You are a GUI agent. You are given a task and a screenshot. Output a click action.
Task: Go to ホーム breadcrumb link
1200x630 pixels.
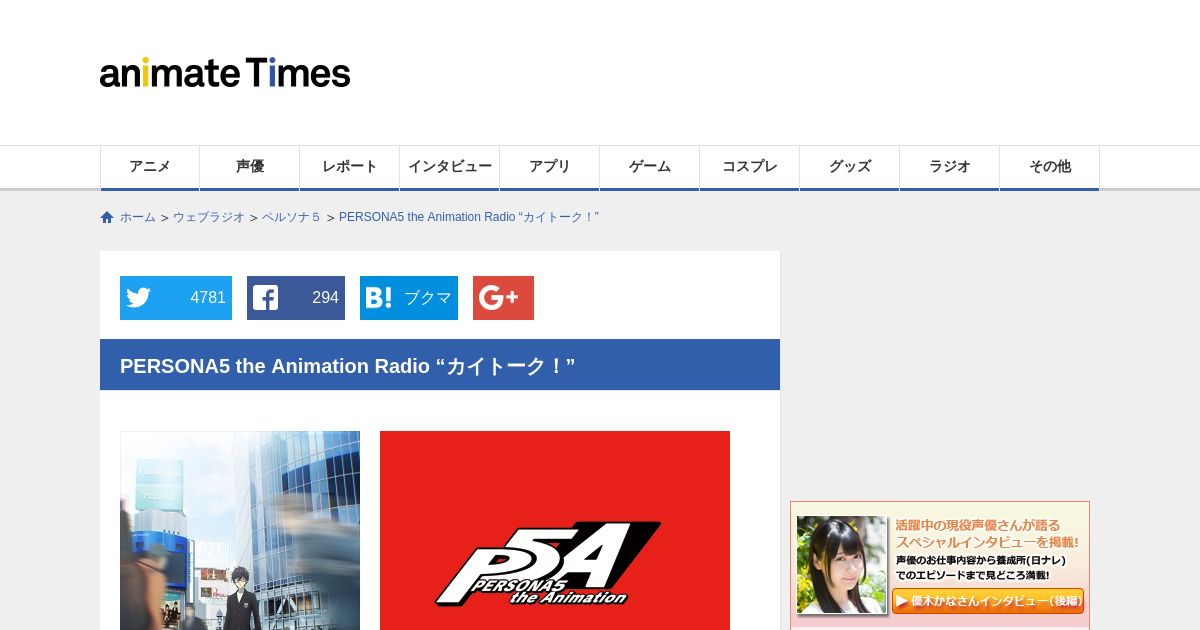(x=138, y=217)
